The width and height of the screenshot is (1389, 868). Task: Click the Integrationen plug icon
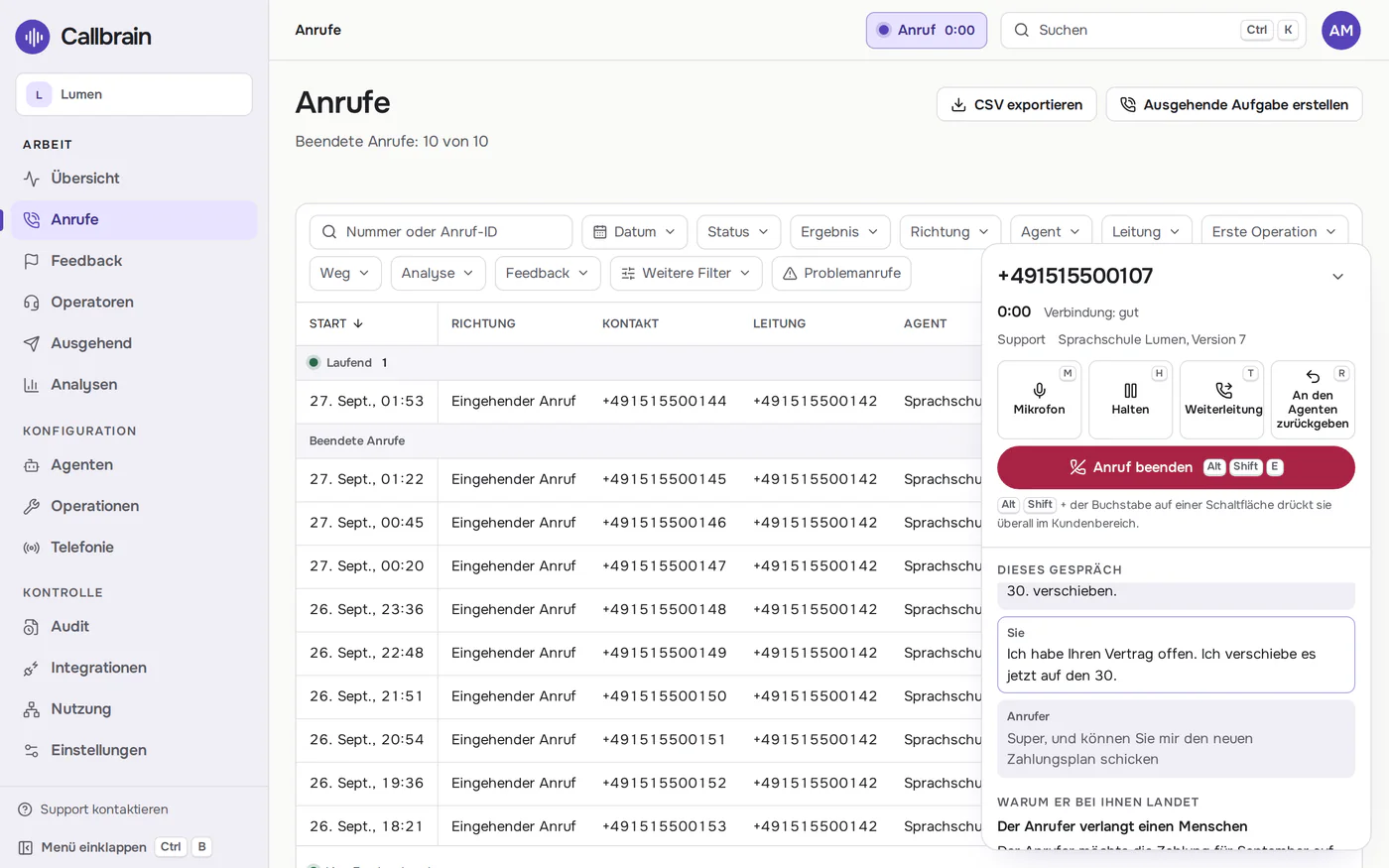coord(32,669)
